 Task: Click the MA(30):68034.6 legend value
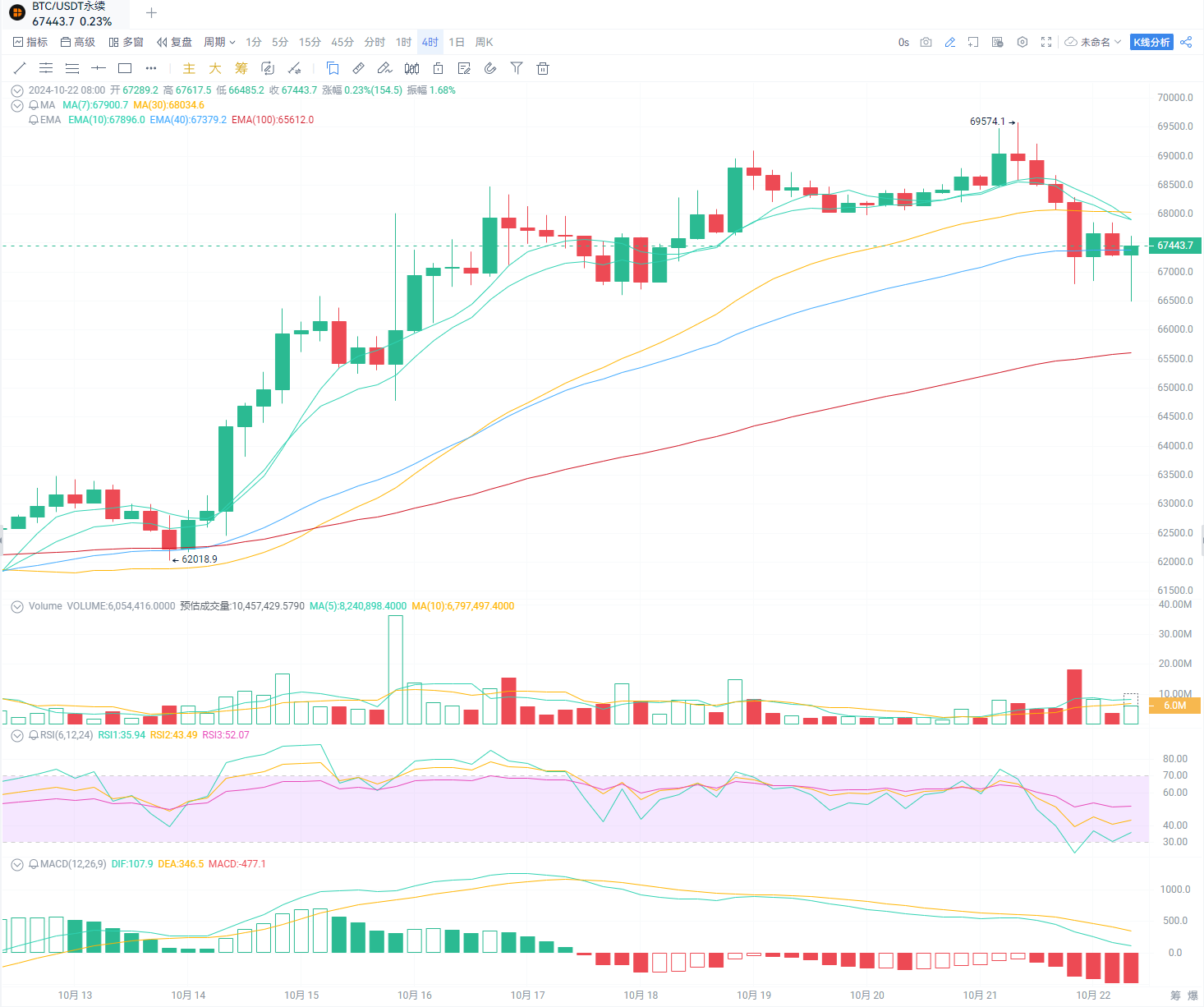pyautogui.click(x=168, y=105)
